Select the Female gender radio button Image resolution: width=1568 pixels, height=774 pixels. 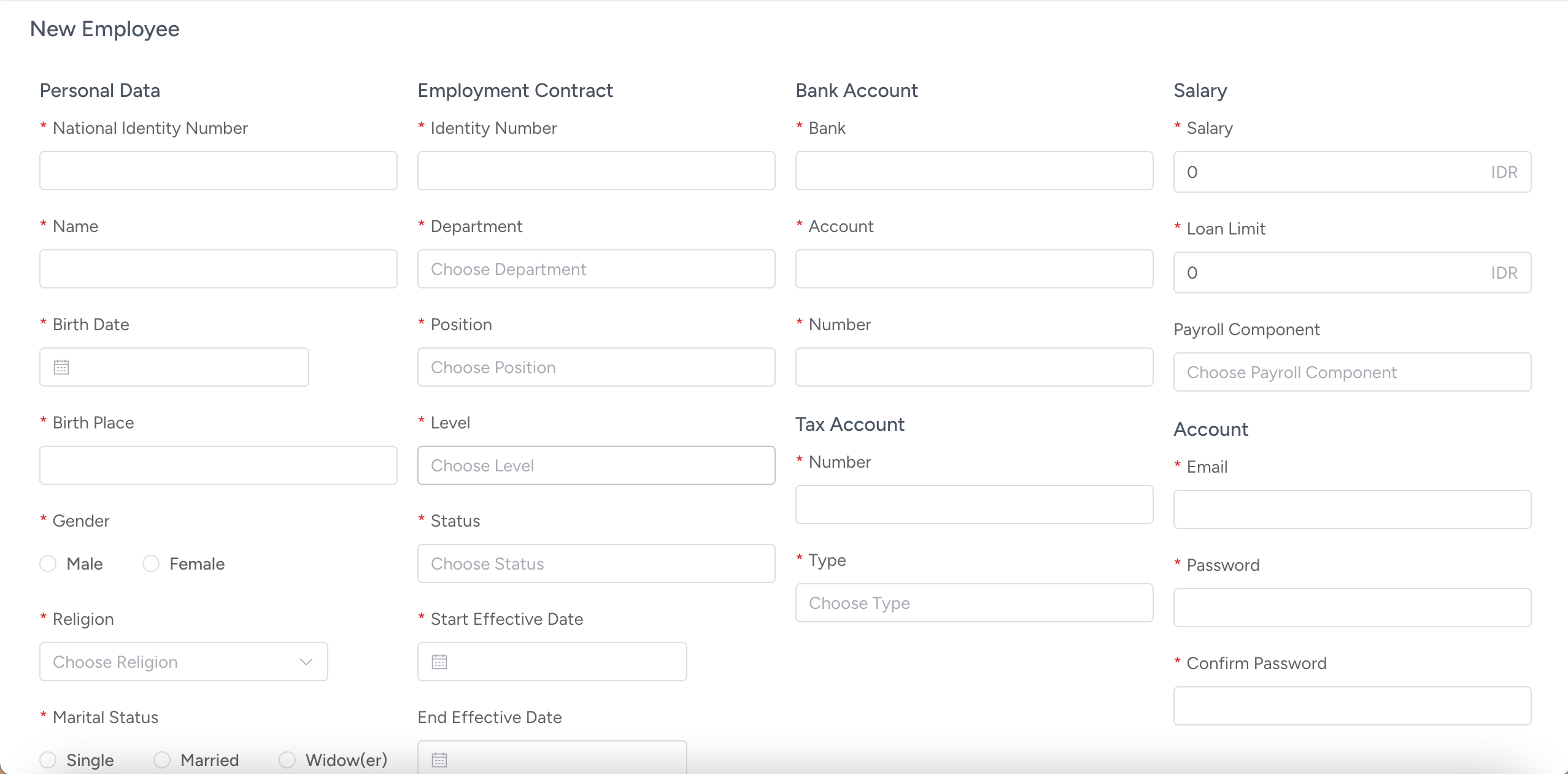click(x=151, y=563)
